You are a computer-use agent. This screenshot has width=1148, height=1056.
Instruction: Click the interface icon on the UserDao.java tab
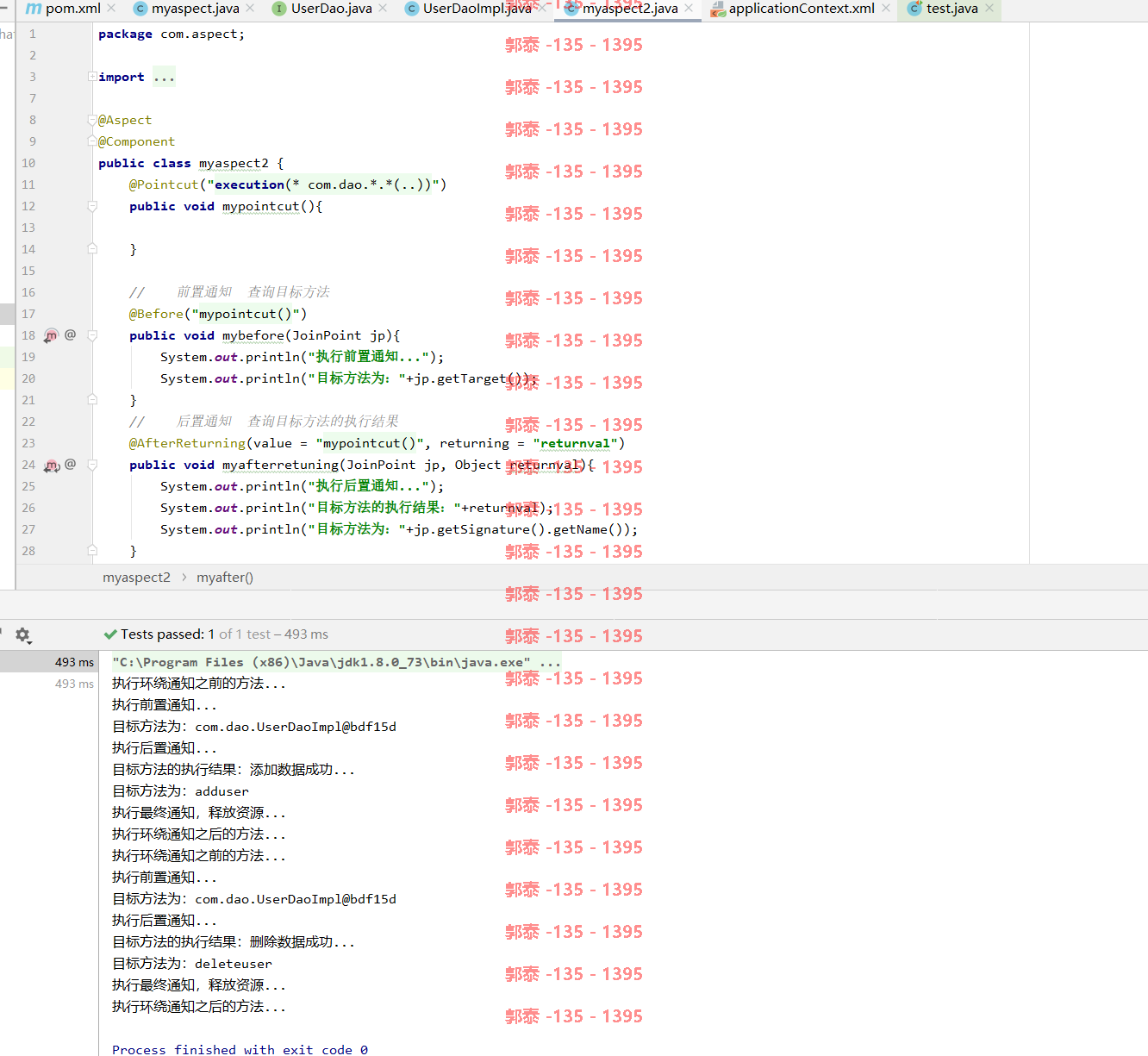point(279,9)
